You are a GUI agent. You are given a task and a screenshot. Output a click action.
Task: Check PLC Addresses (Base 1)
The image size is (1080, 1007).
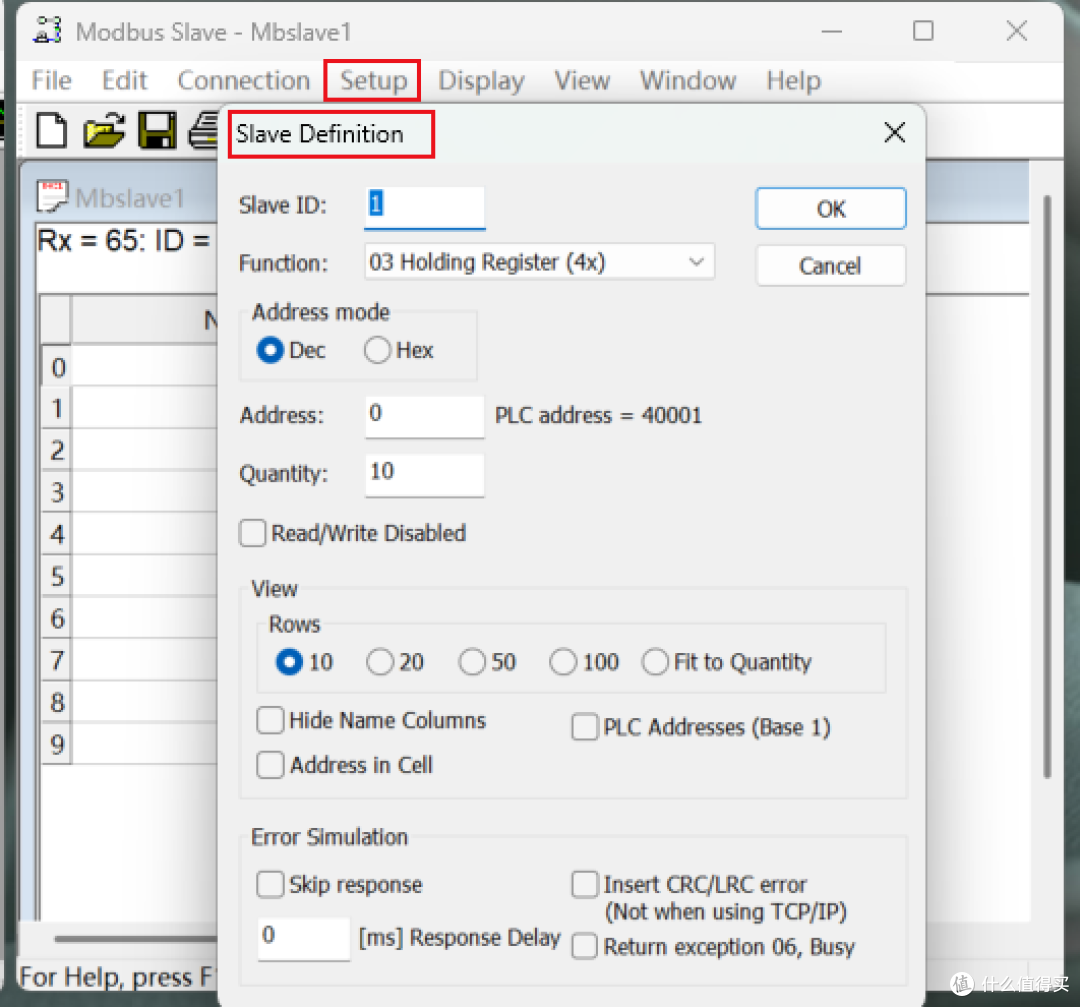pos(585,727)
